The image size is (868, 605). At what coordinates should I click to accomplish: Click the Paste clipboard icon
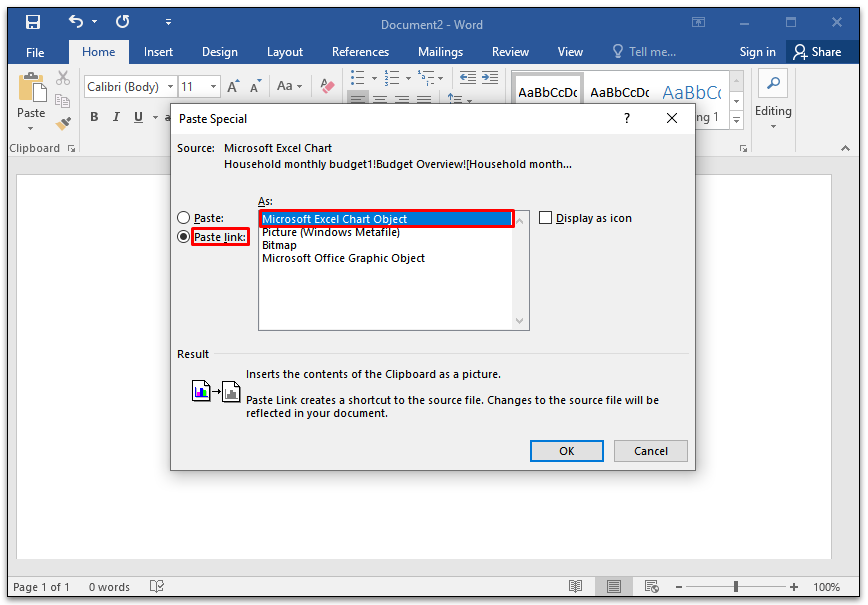coord(32,87)
